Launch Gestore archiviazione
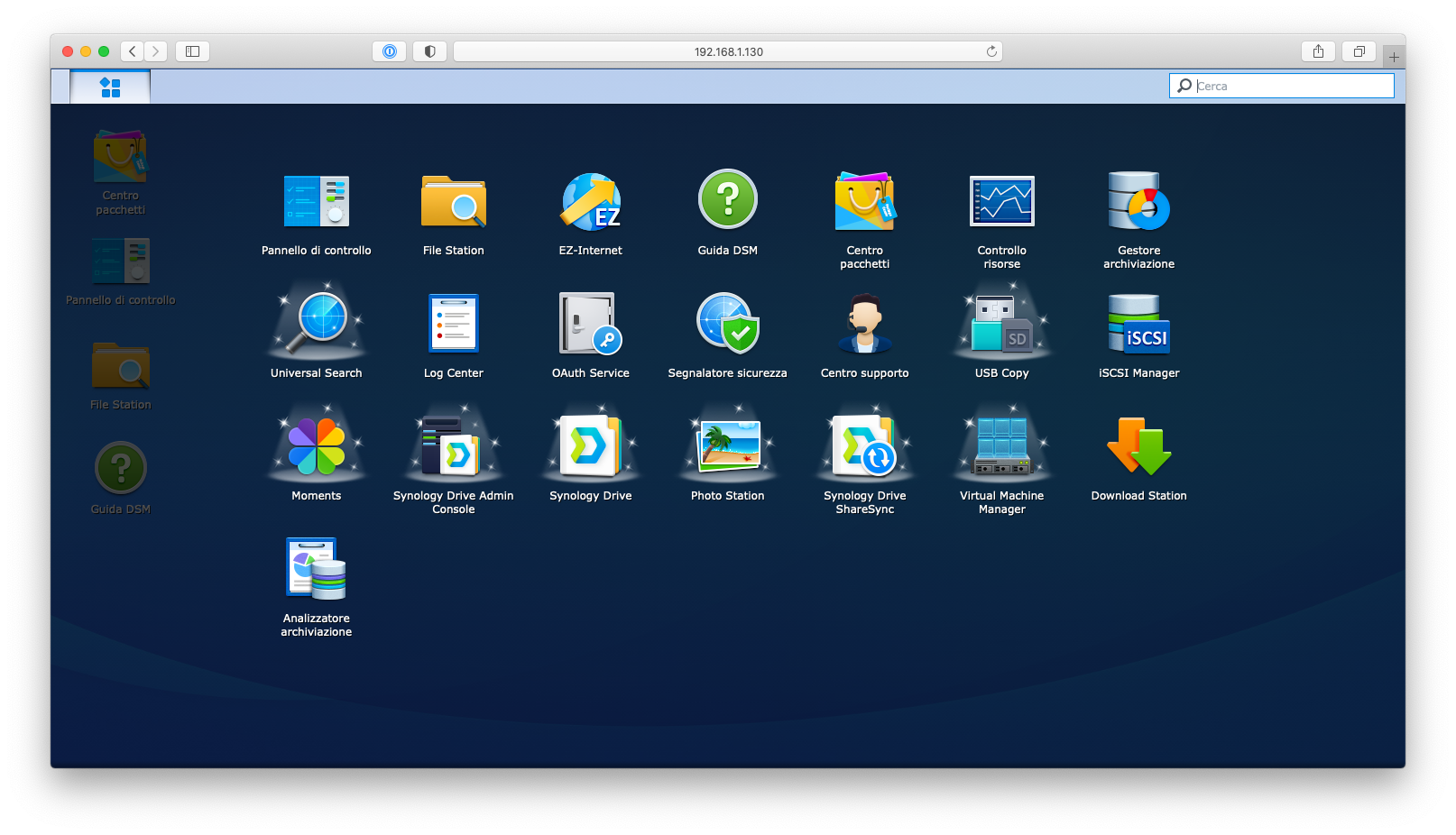This screenshot has height=835, width=1456. pos(1138,202)
